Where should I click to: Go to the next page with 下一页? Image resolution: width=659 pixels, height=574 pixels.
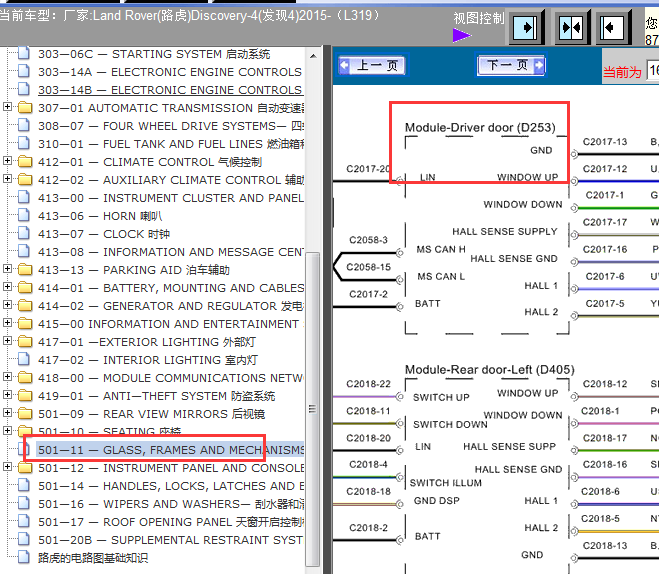pos(511,66)
